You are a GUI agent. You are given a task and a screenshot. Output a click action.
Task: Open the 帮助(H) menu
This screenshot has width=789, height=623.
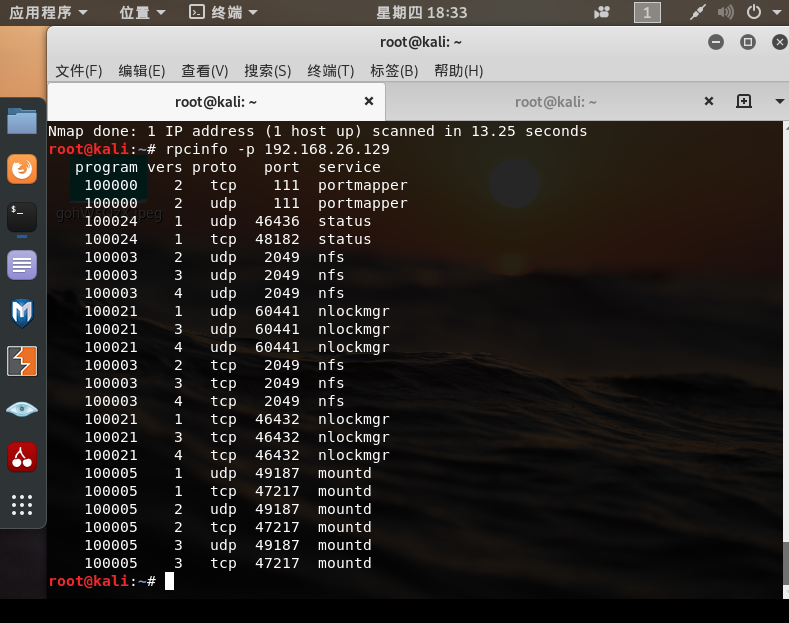458,71
